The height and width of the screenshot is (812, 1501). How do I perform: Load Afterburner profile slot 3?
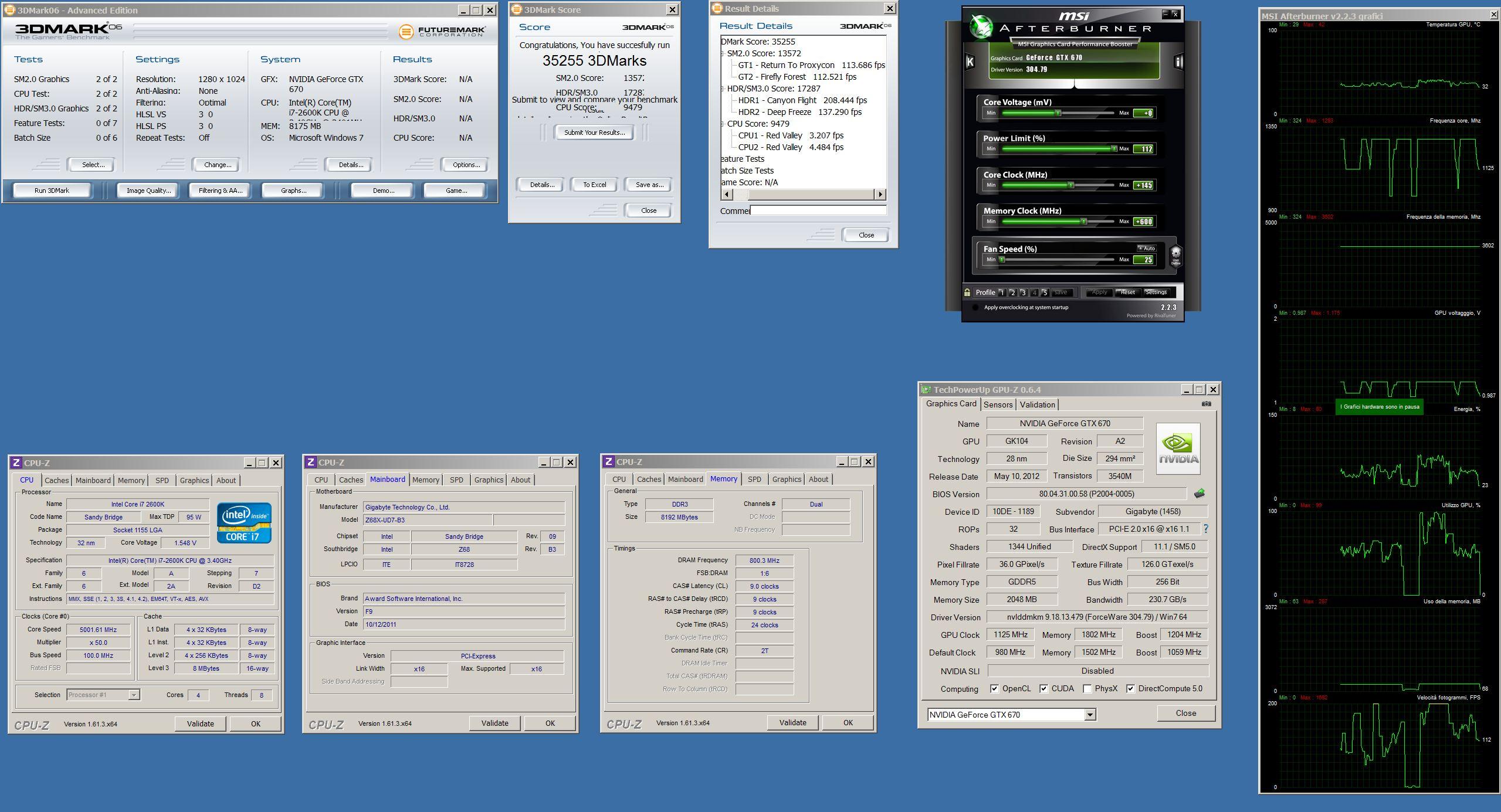(1023, 292)
